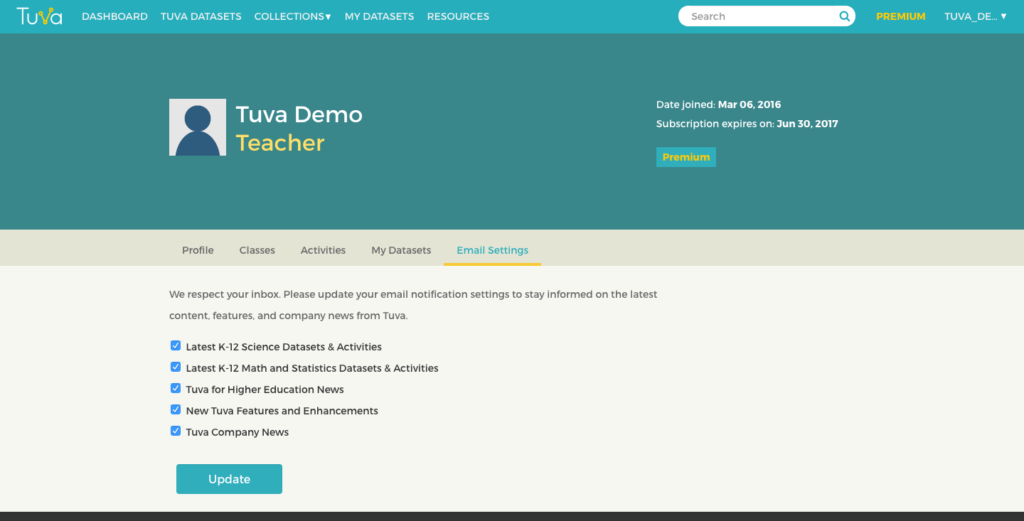Click the Subscription expires Jun 30, 2017 text
This screenshot has width=1024, height=521.
coord(747,123)
